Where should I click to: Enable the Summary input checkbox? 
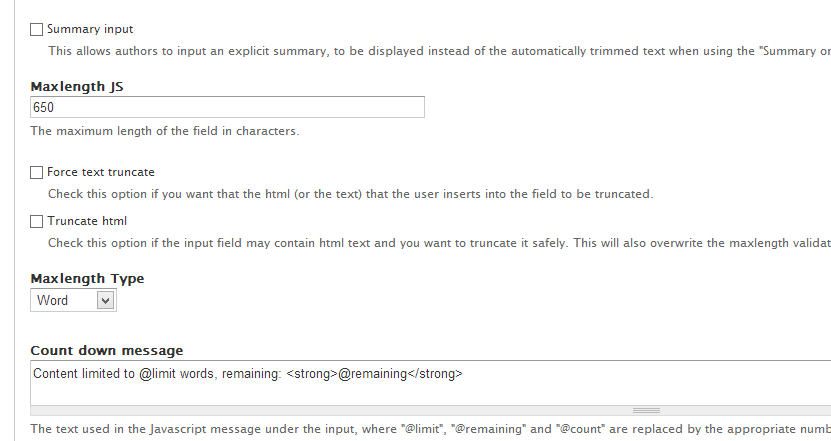point(37,30)
